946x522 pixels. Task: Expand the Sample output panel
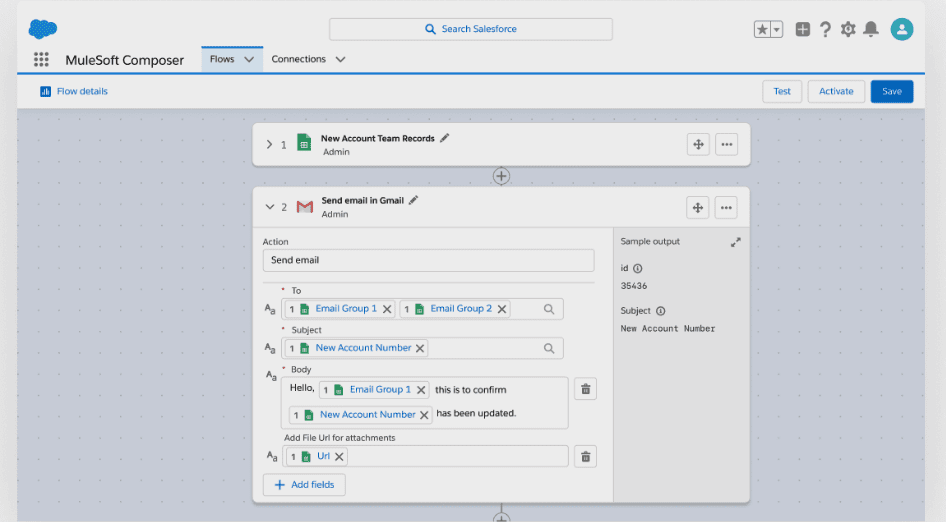(x=735, y=242)
